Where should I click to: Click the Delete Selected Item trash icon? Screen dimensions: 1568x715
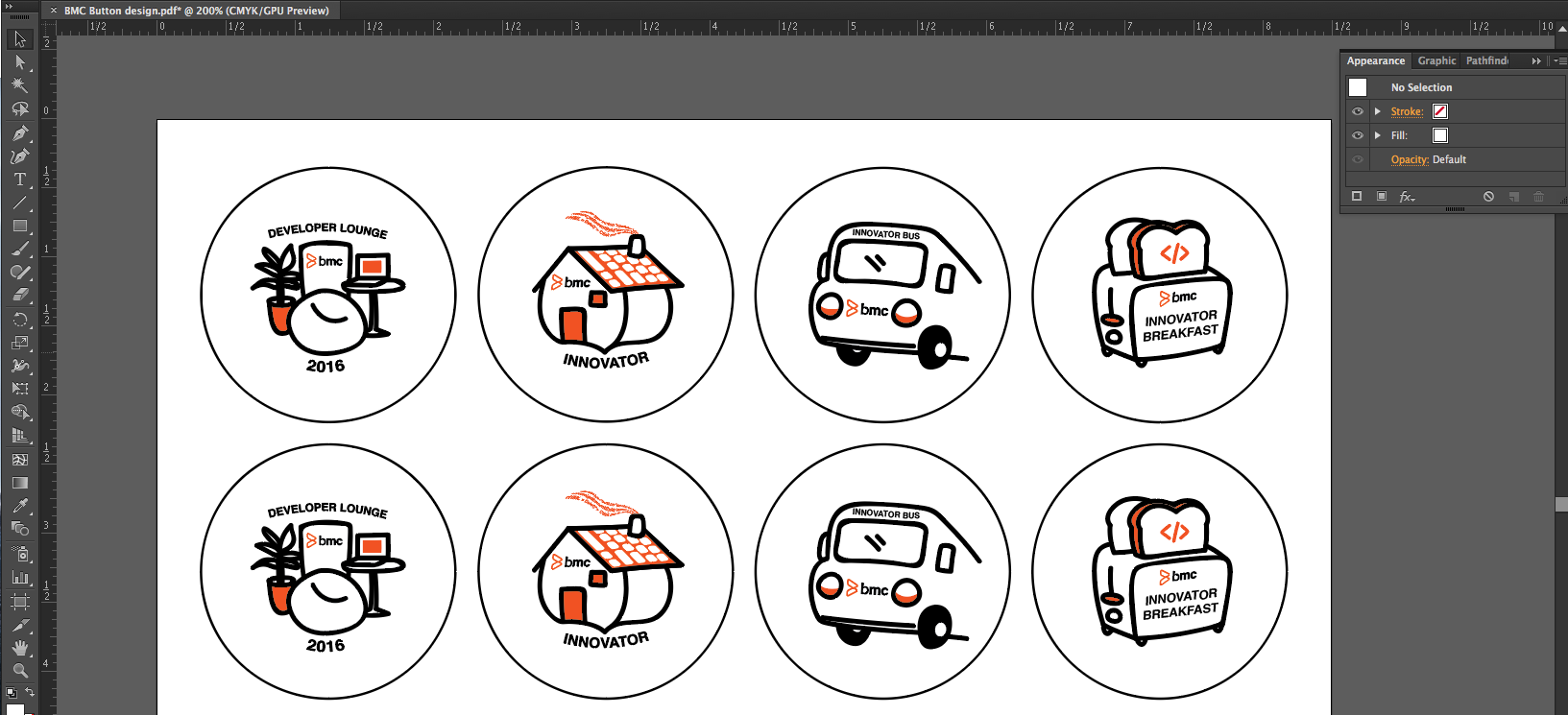coord(1538,196)
